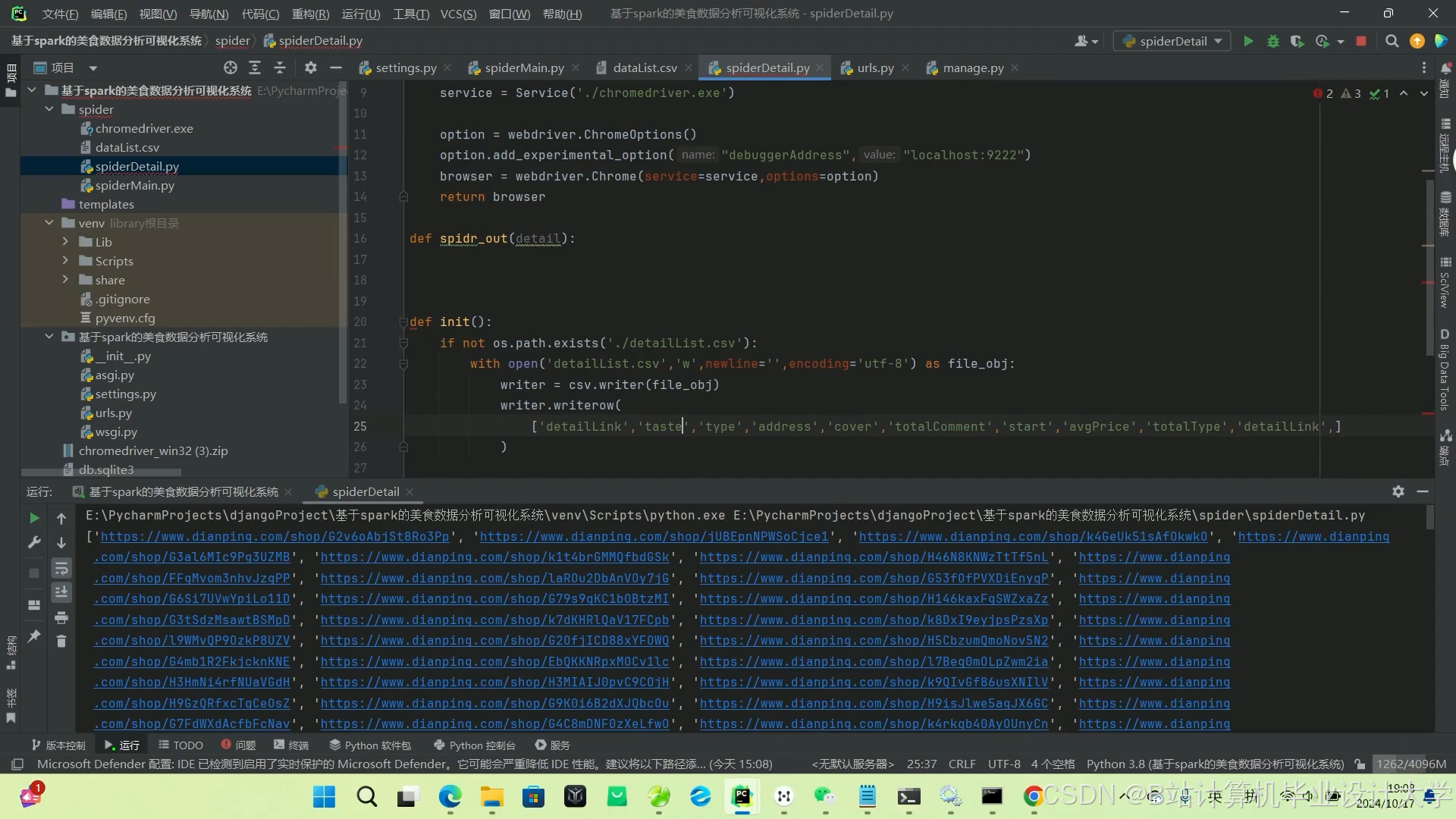Collapse the venv folder in tree
Viewport: 1456px width, 819px height.
click(x=49, y=223)
